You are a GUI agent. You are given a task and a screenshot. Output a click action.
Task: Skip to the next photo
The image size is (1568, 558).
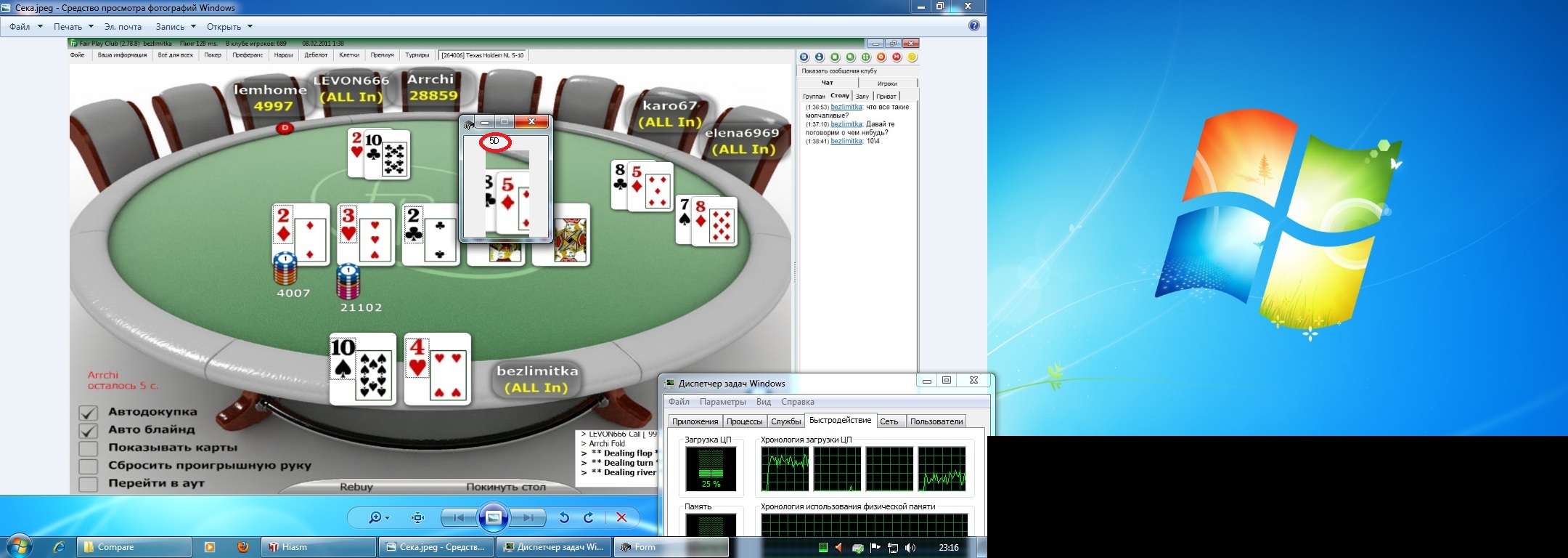[x=529, y=517]
